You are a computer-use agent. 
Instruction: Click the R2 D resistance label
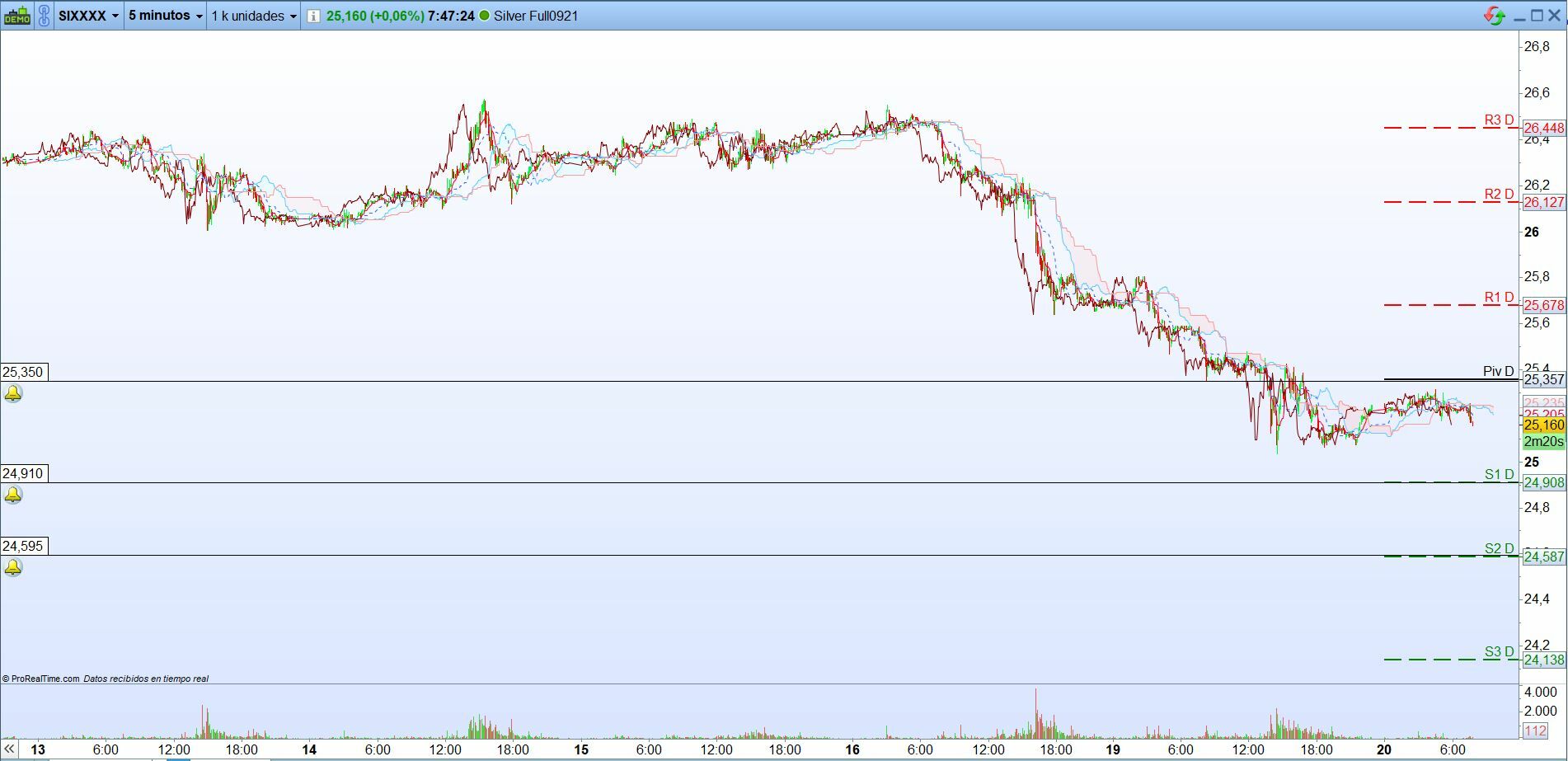[1499, 195]
